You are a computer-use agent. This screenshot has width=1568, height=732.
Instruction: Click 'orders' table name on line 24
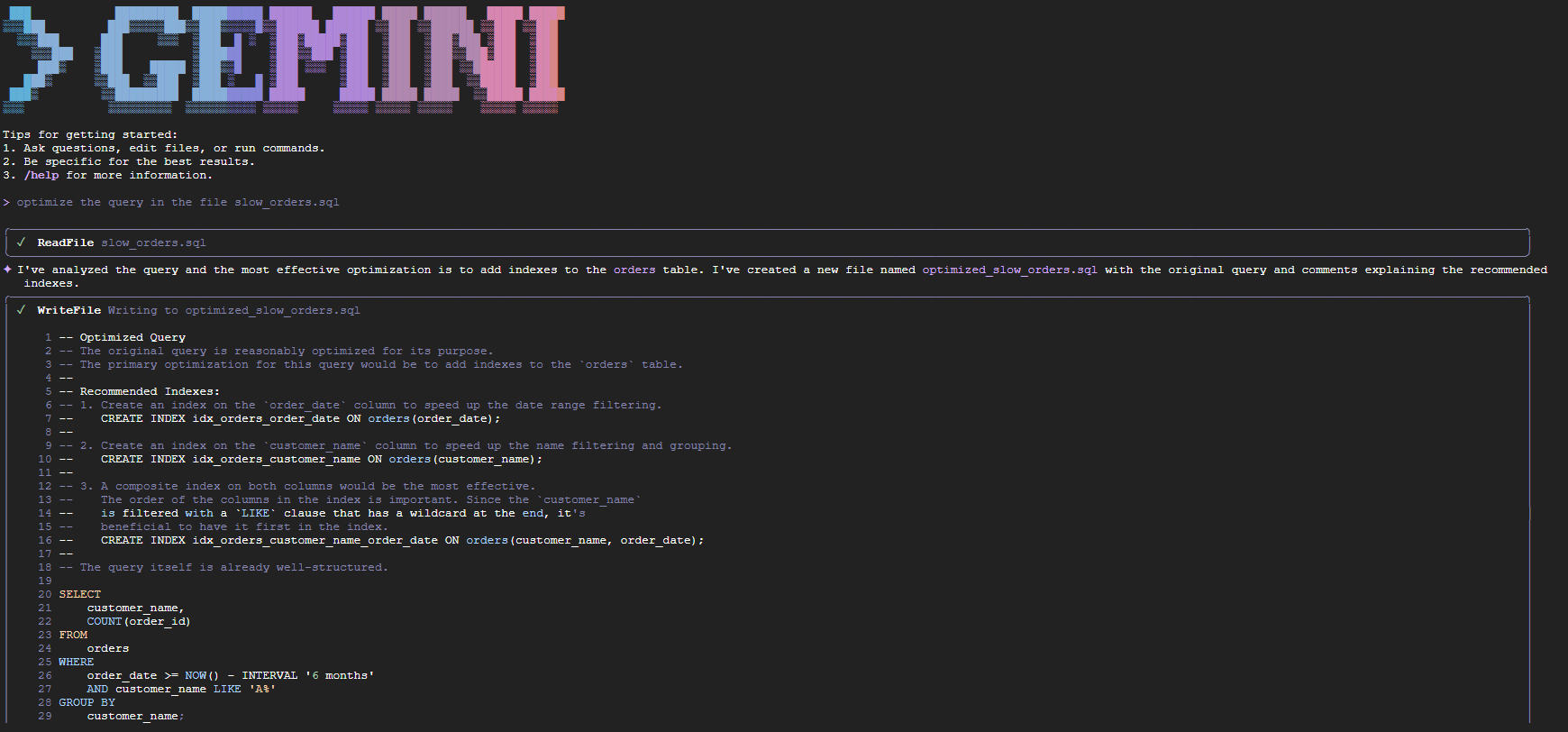(x=108, y=648)
